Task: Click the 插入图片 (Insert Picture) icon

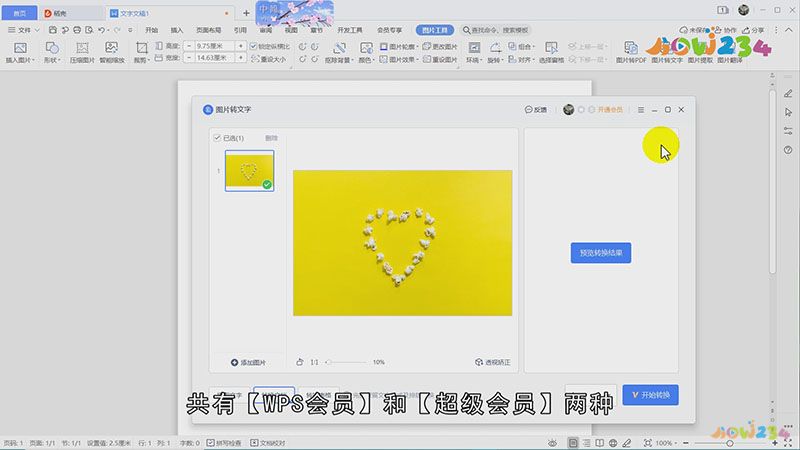Action: point(20,48)
